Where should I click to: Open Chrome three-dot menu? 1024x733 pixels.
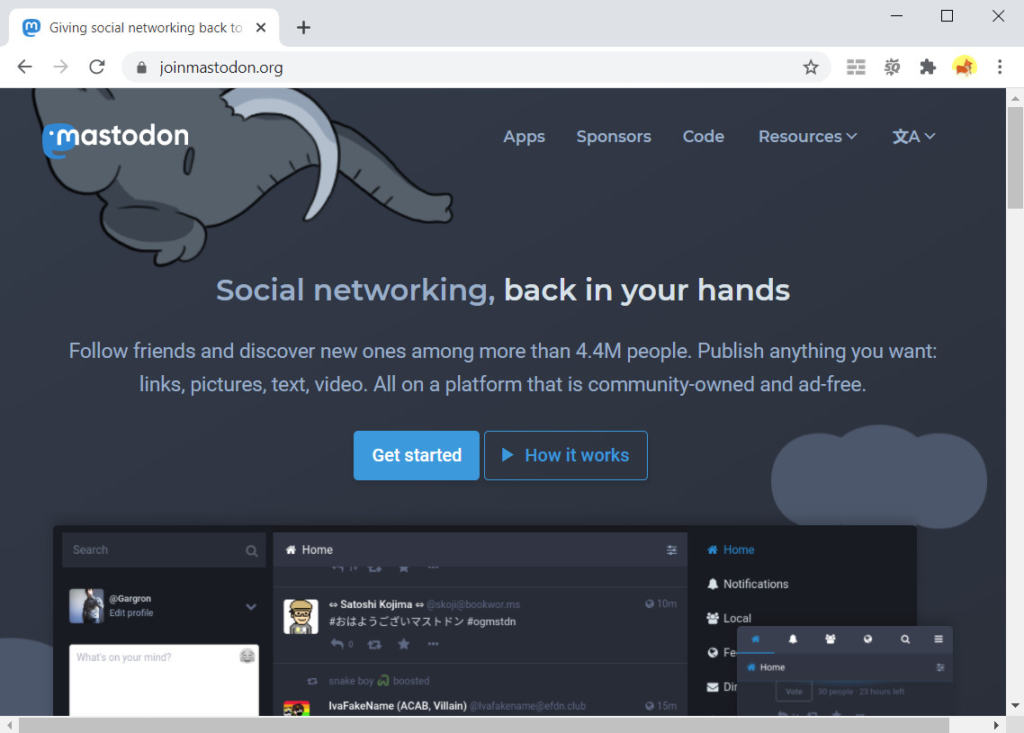pyautogui.click(x=999, y=67)
